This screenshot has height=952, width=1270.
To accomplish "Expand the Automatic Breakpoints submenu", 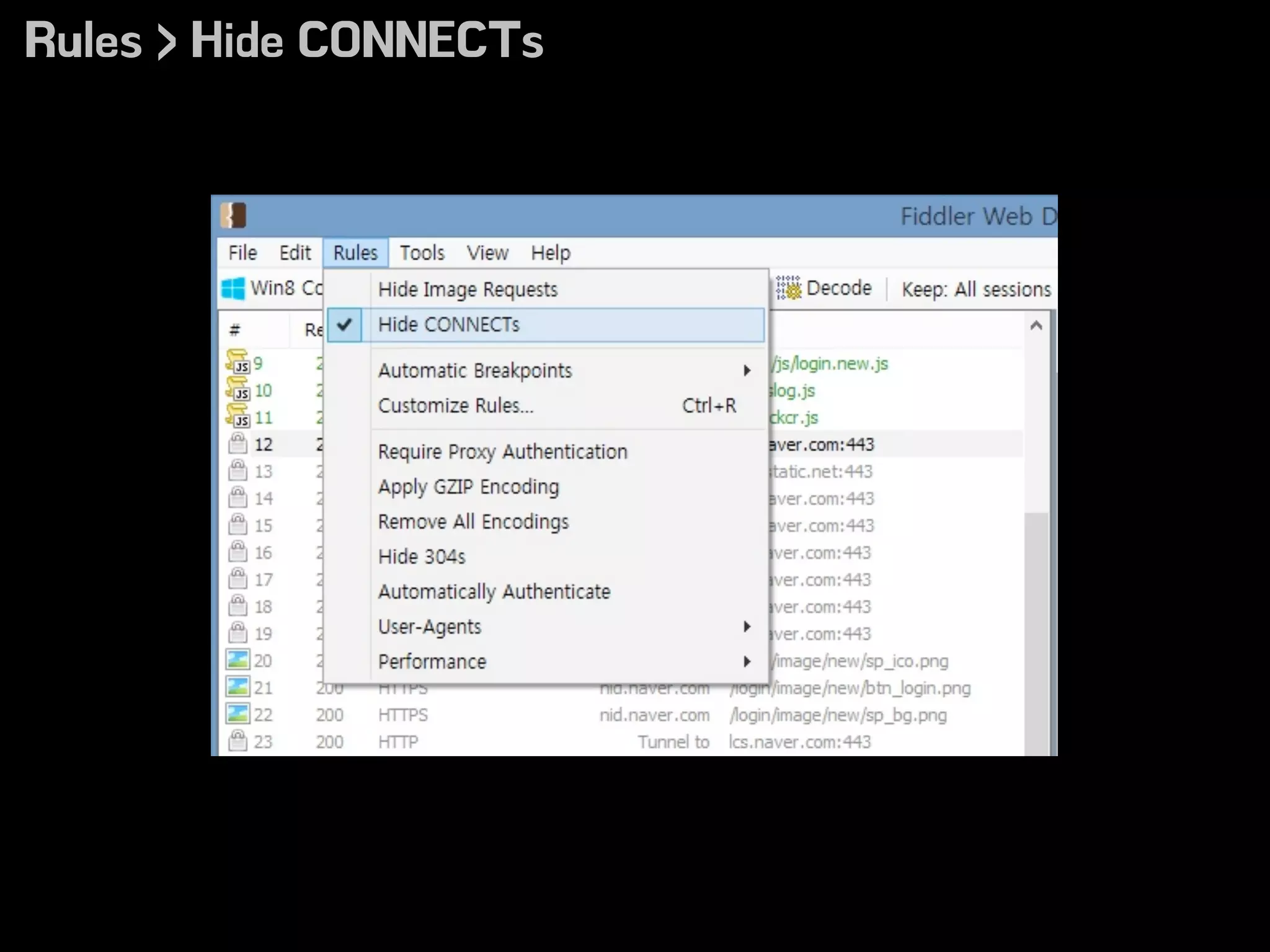I will coord(475,371).
